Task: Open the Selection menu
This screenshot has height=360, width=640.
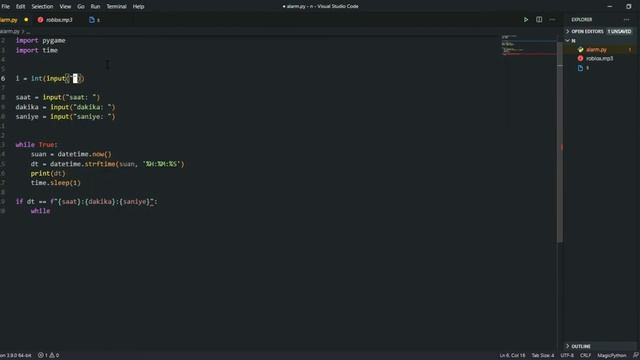Action: pos(42,7)
